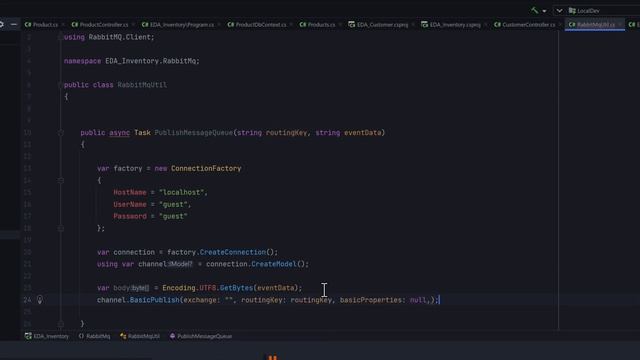Viewport: 640px width, 360px height.
Task: Click the BasicPublish method call
Action: 154,300
